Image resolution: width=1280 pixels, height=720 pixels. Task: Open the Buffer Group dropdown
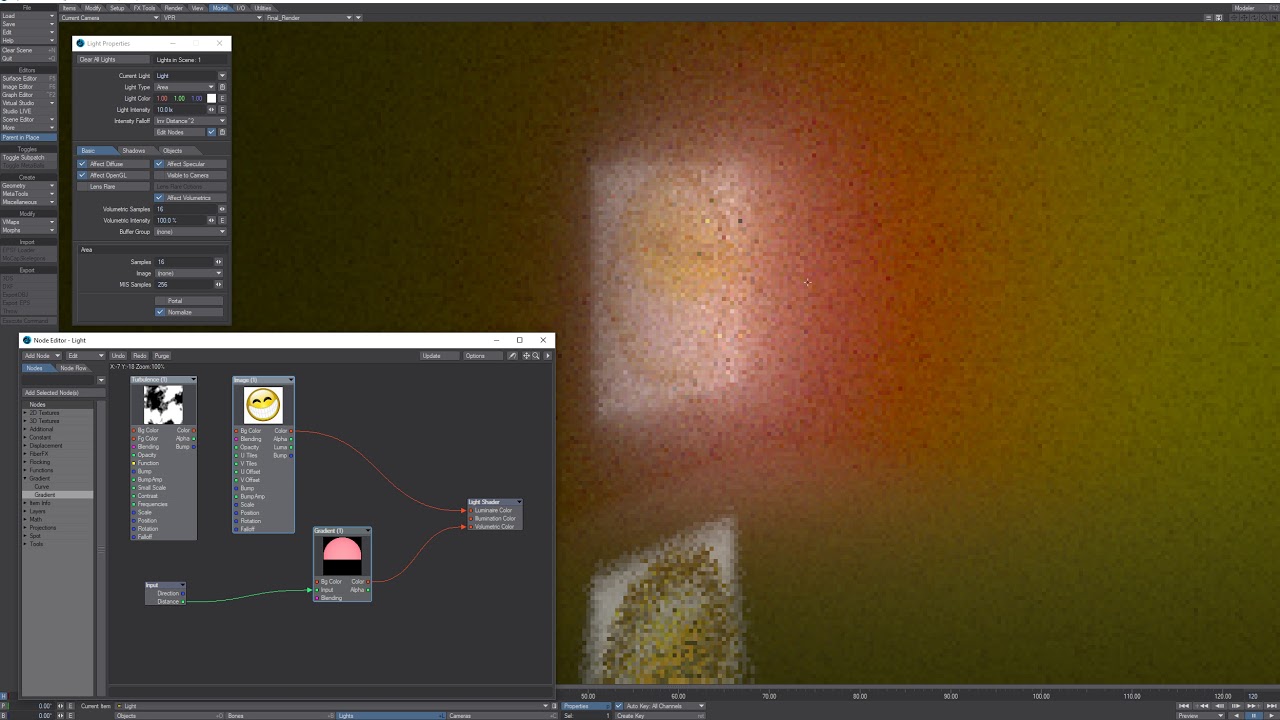(190, 232)
